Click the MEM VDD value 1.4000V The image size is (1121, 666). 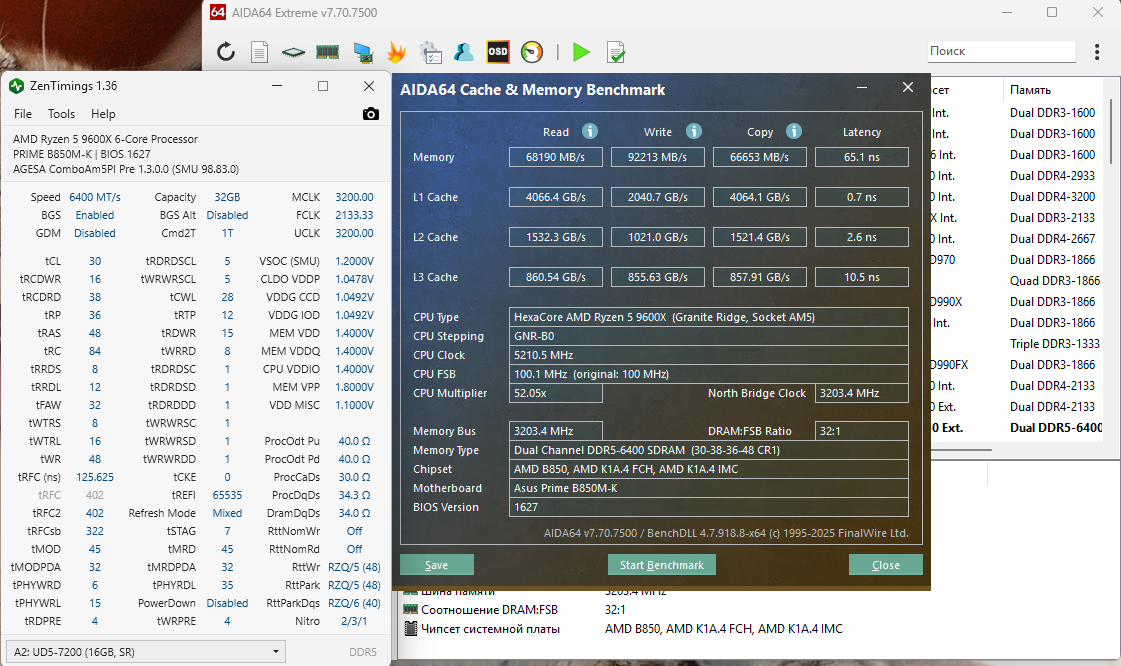click(355, 333)
